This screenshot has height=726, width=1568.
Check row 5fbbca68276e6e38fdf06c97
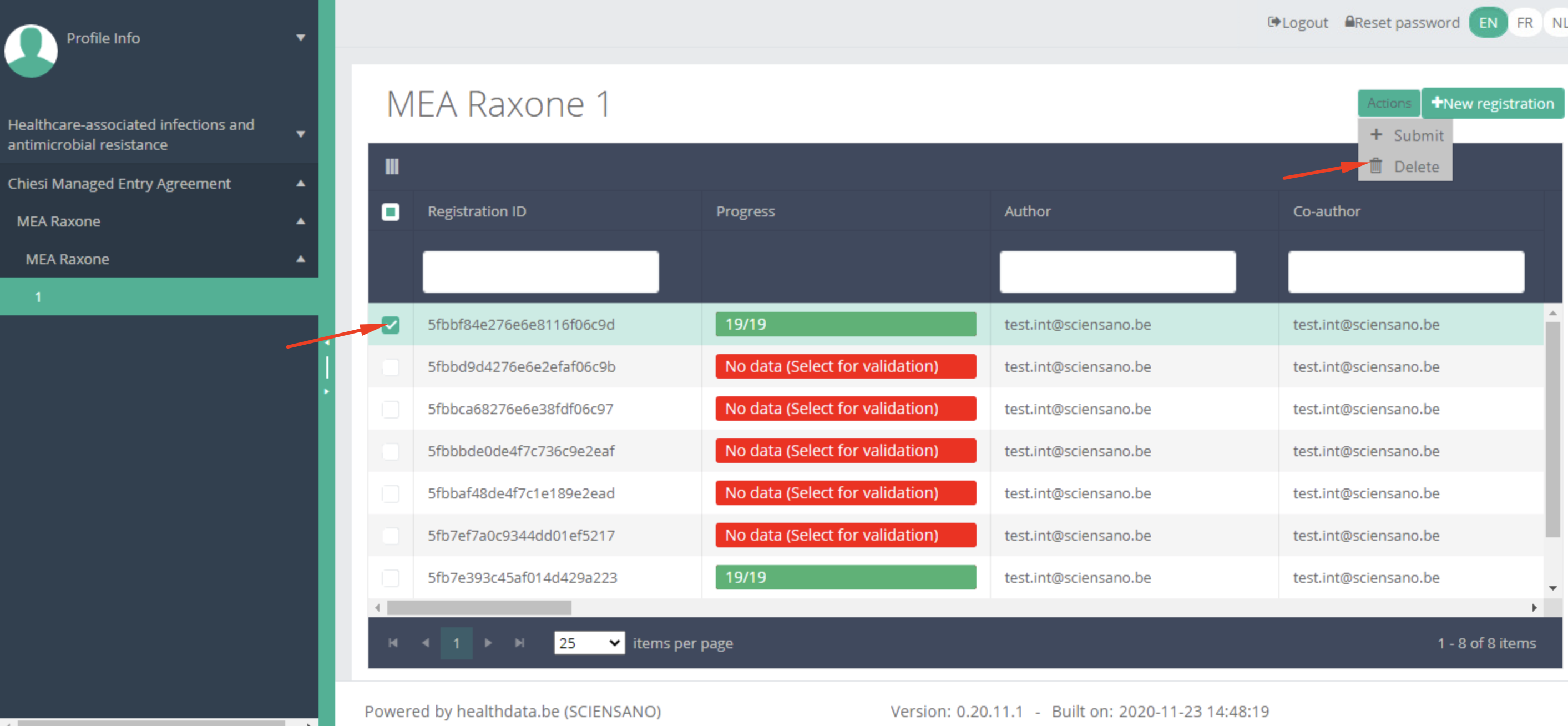(390, 409)
